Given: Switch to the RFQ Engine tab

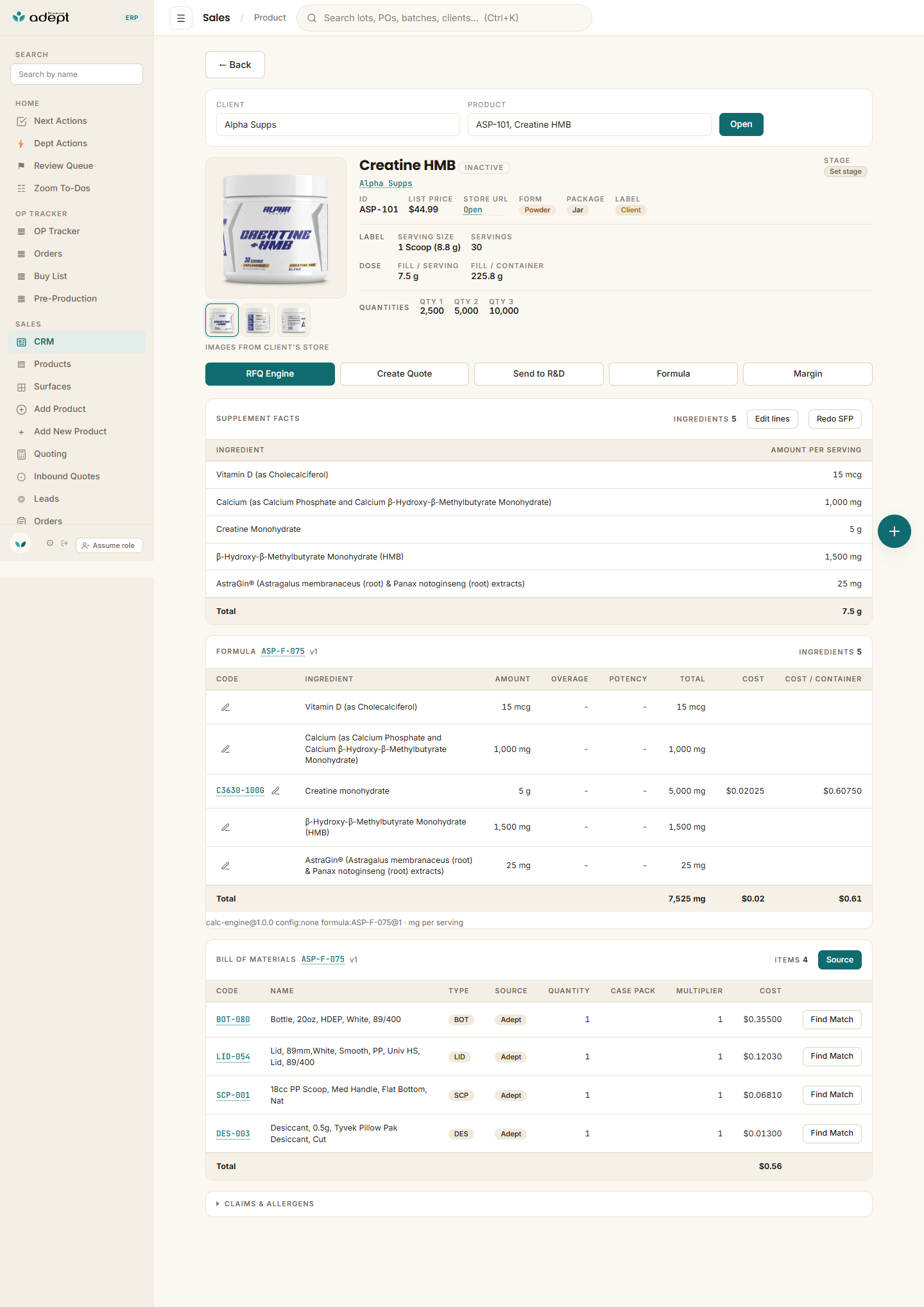Looking at the screenshot, I should [x=270, y=374].
